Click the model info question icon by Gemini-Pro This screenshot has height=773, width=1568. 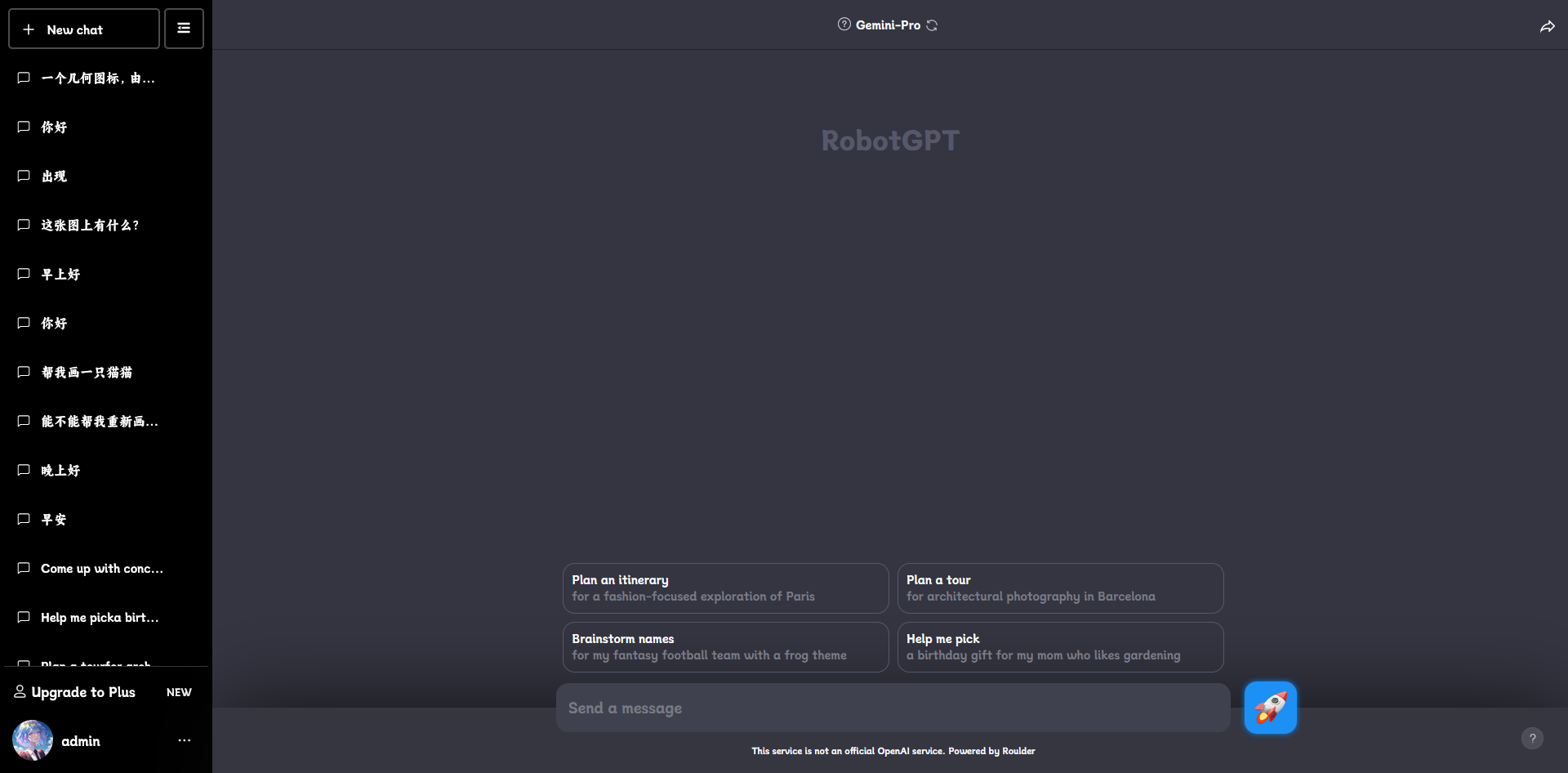click(x=844, y=25)
